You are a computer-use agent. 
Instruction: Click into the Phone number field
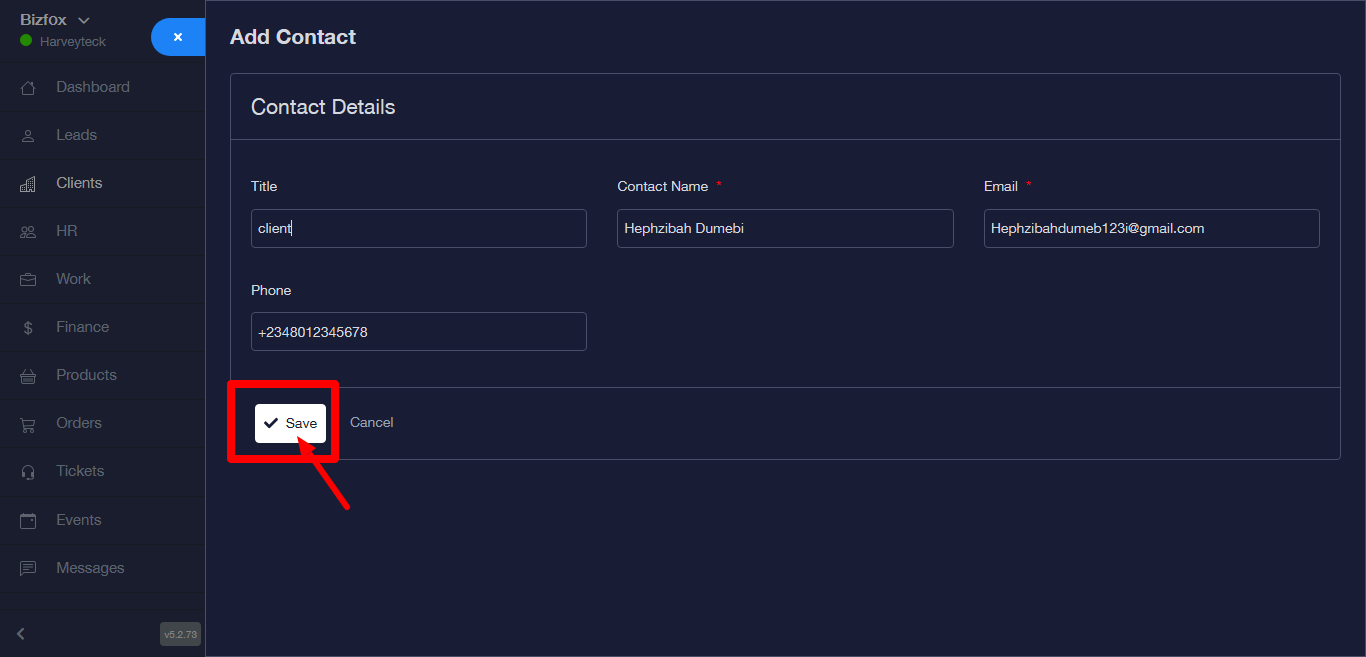tap(418, 332)
